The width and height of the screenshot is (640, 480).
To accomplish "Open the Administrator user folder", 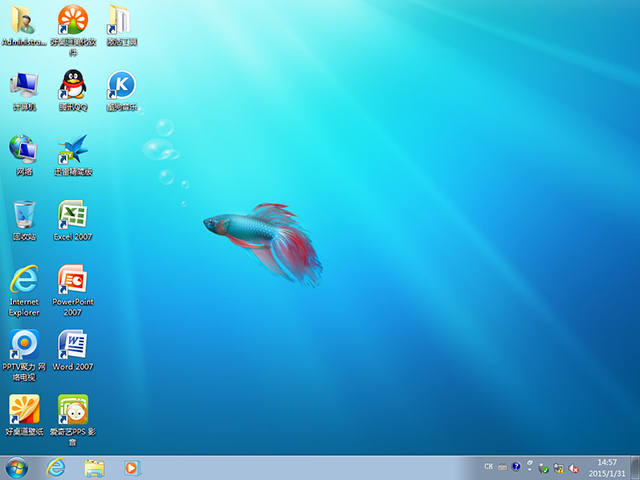I will pyautogui.click(x=23, y=20).
